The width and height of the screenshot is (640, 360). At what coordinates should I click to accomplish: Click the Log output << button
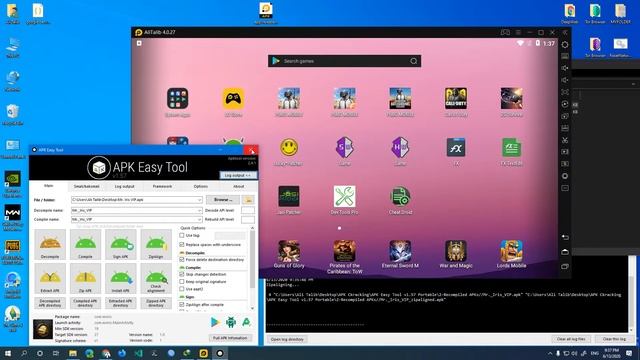click(238, 175)
